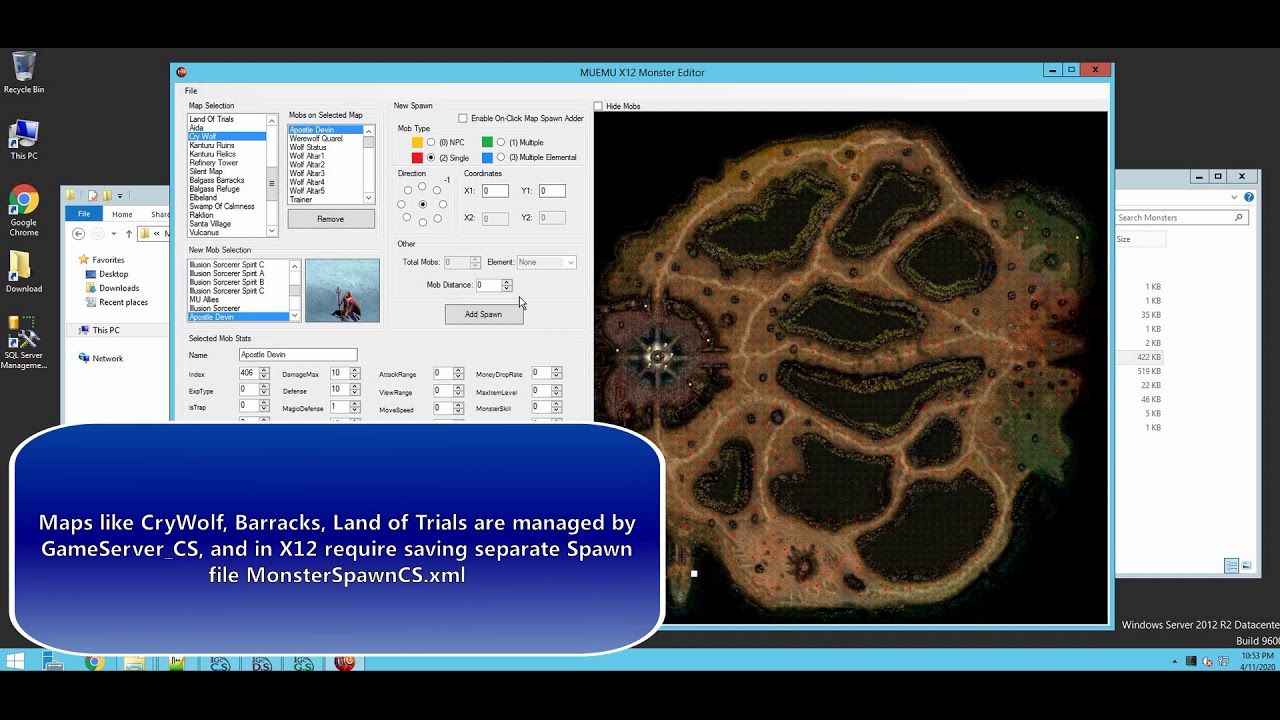Open the Recycle Bin desktop icon
This screenshot has height=720, width=1280.
[24, 72]
